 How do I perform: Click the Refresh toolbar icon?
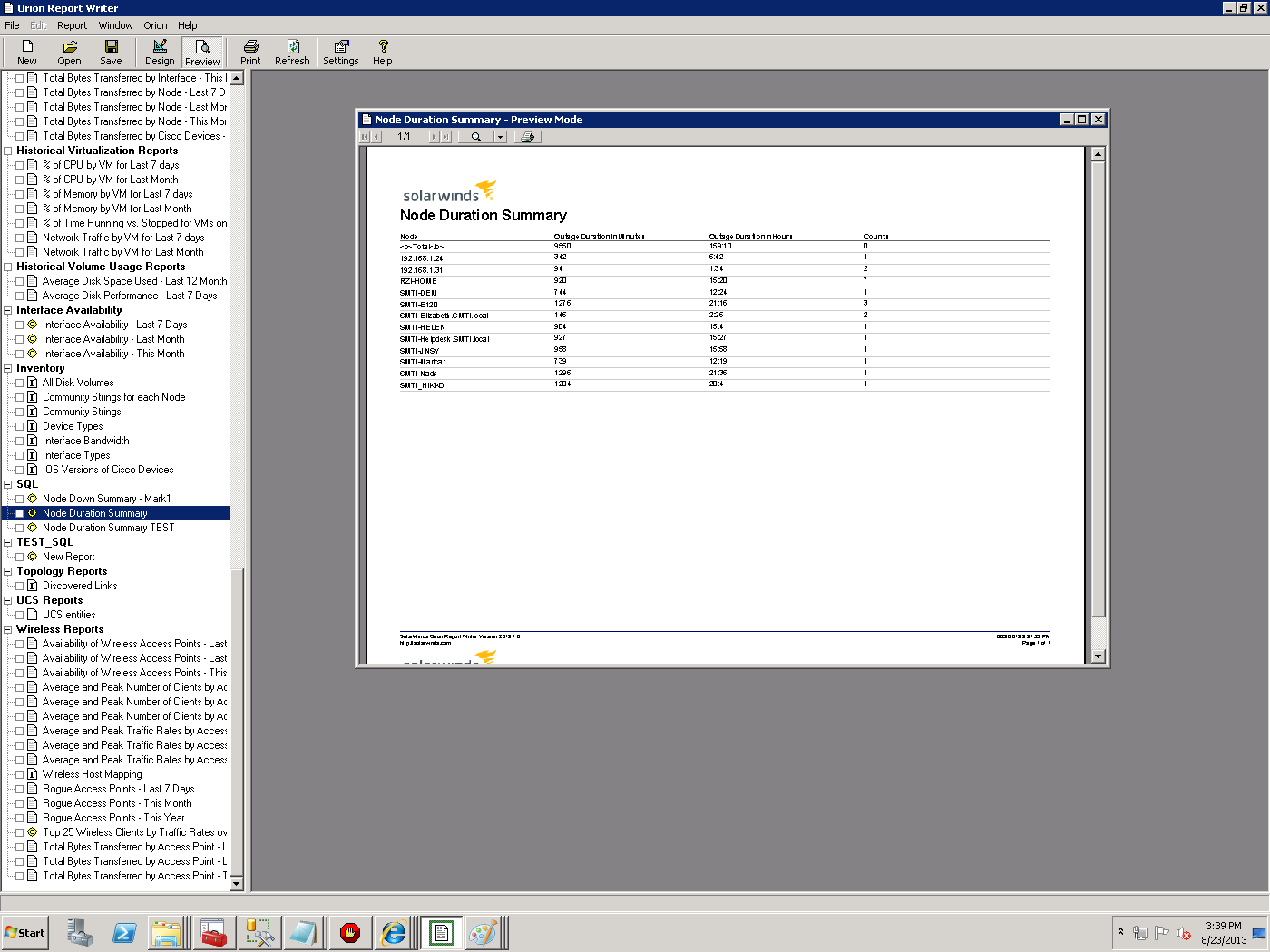292,53
